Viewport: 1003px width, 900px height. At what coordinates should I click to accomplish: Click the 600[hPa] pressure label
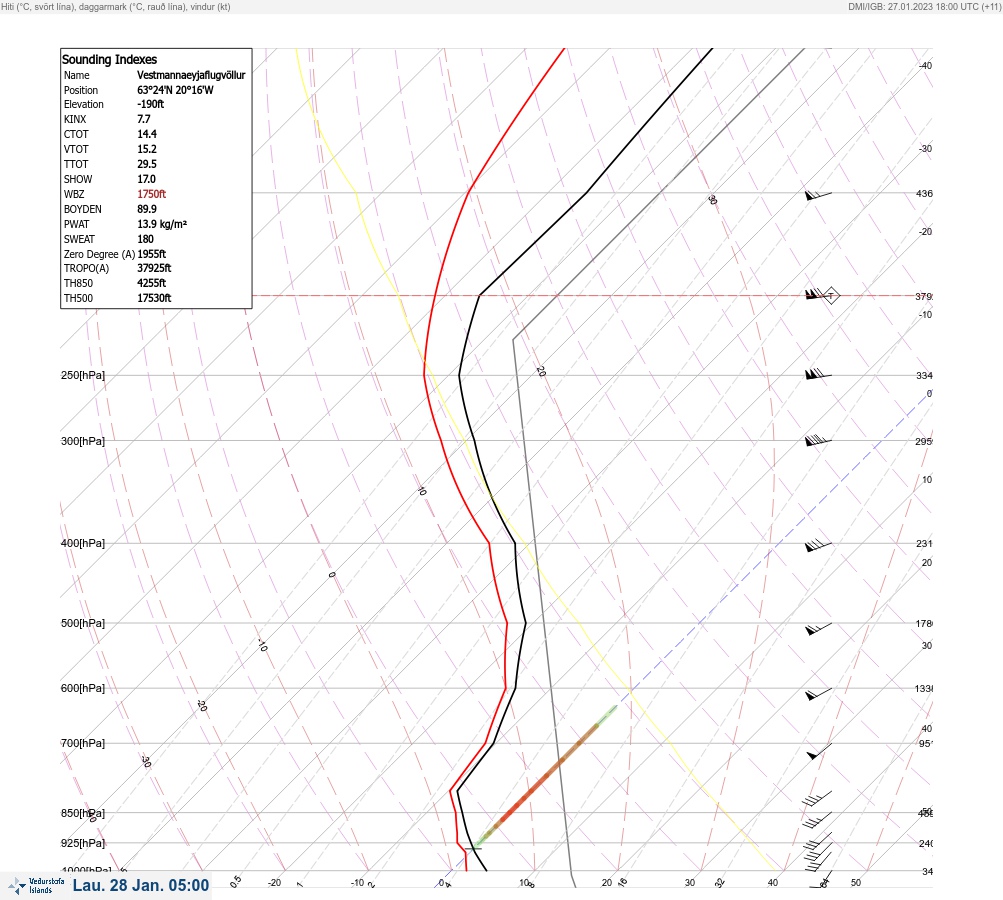[83, 688]
